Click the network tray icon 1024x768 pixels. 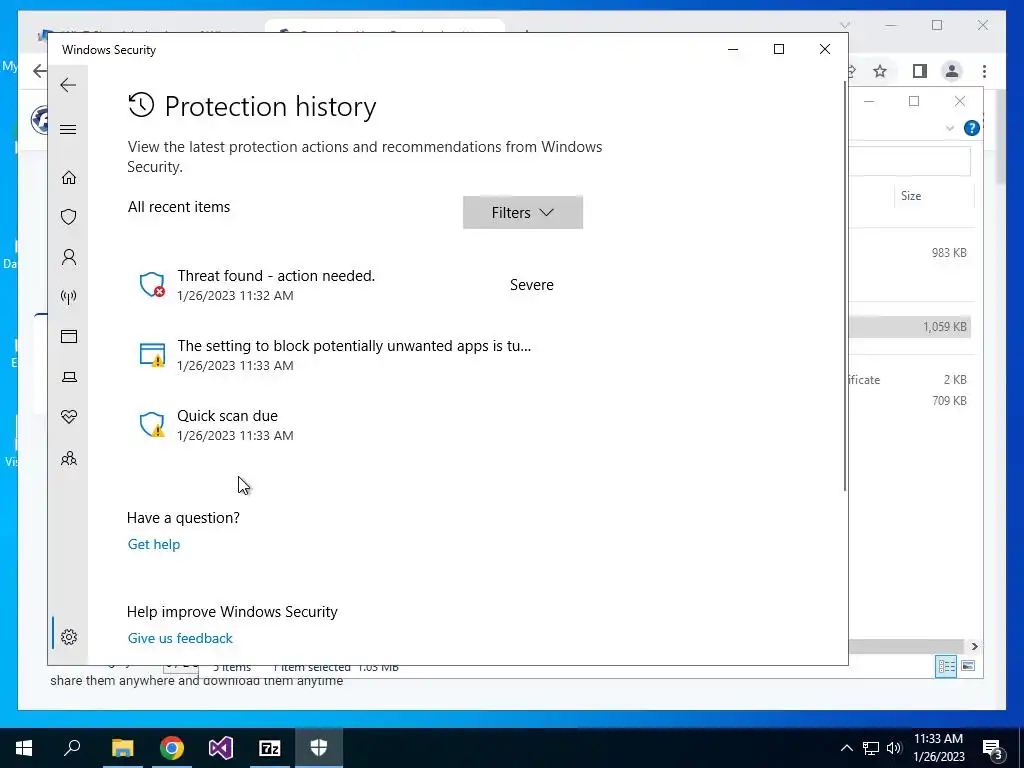[871, 748]
